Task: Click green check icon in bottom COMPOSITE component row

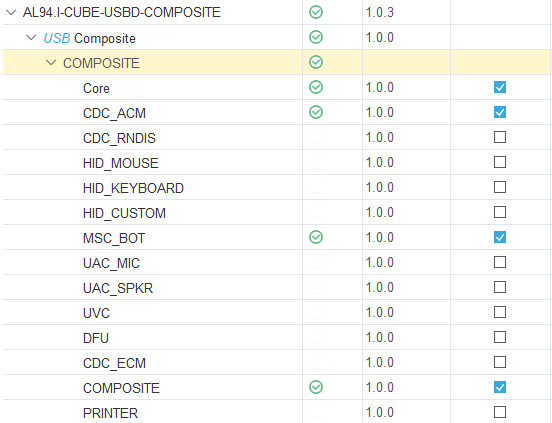Action: (316, 387)
